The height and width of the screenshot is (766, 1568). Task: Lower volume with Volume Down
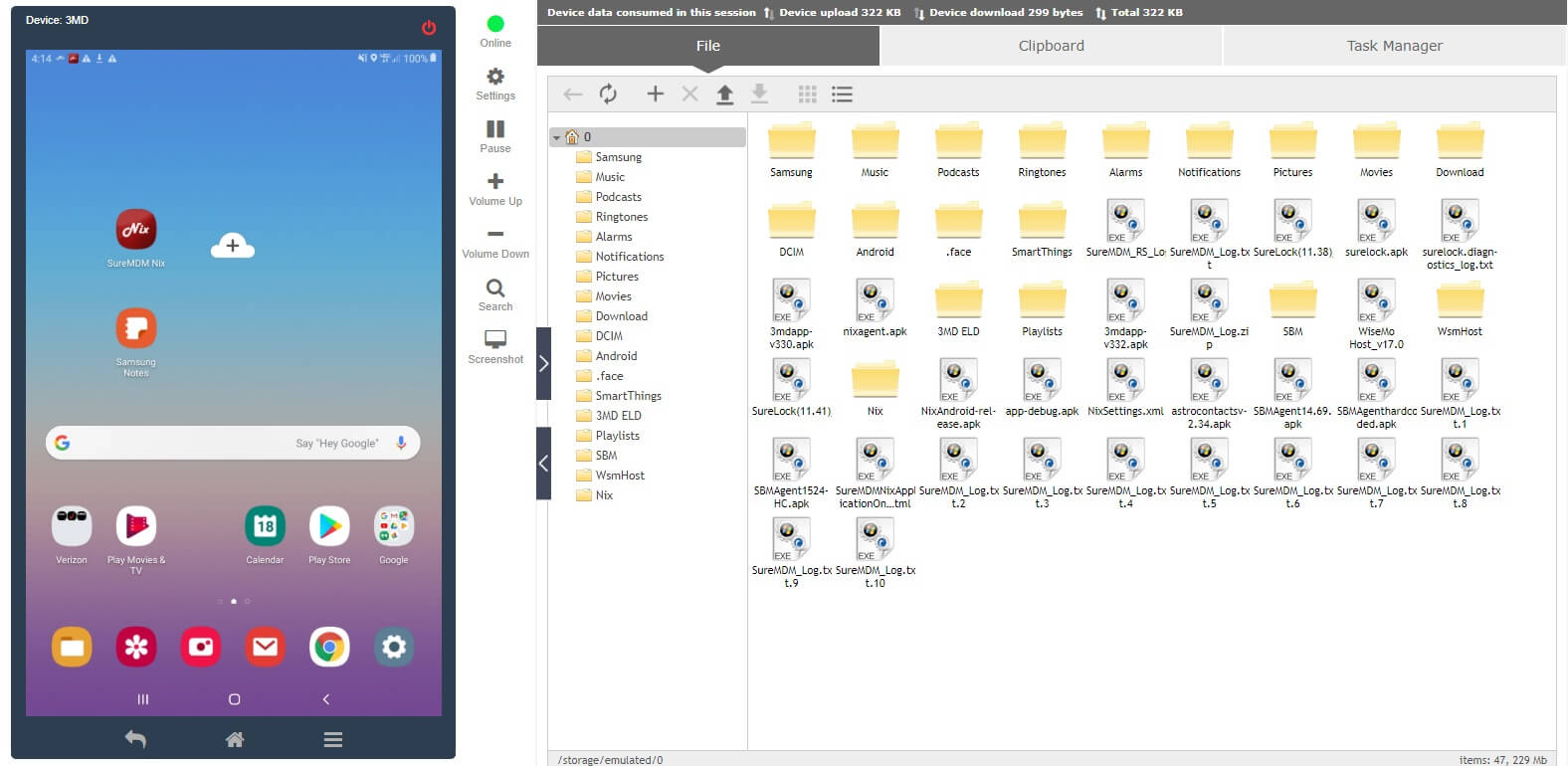(495, 242)
